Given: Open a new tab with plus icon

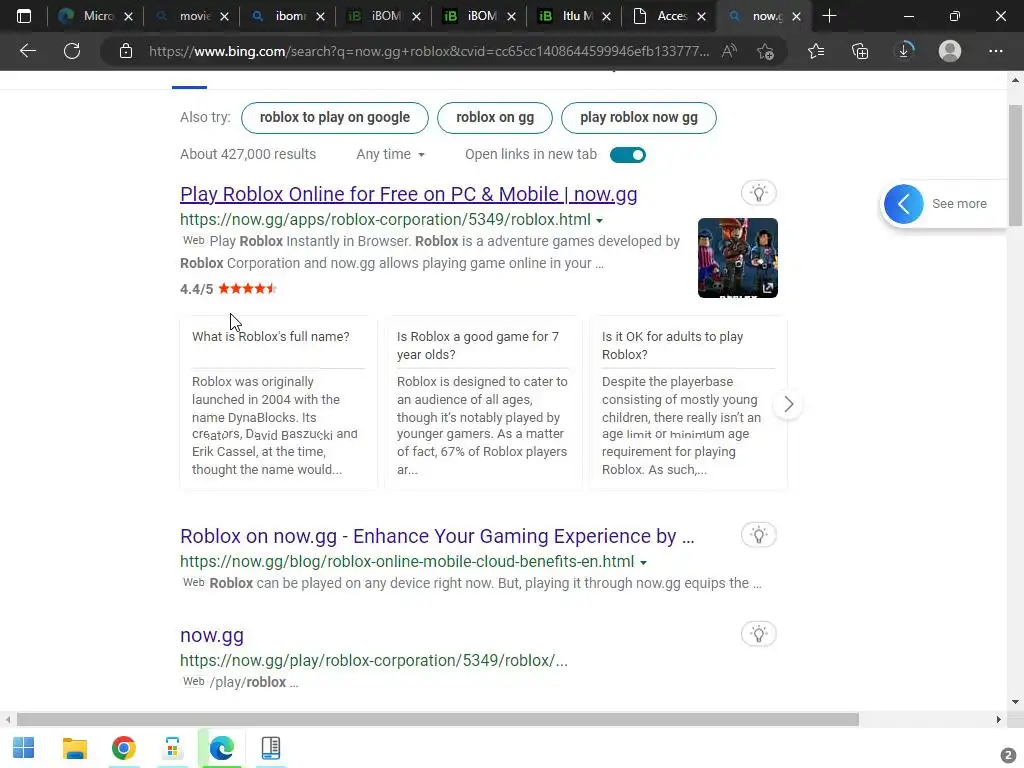Looking at the screenshot, I should (x=829, y=16).
